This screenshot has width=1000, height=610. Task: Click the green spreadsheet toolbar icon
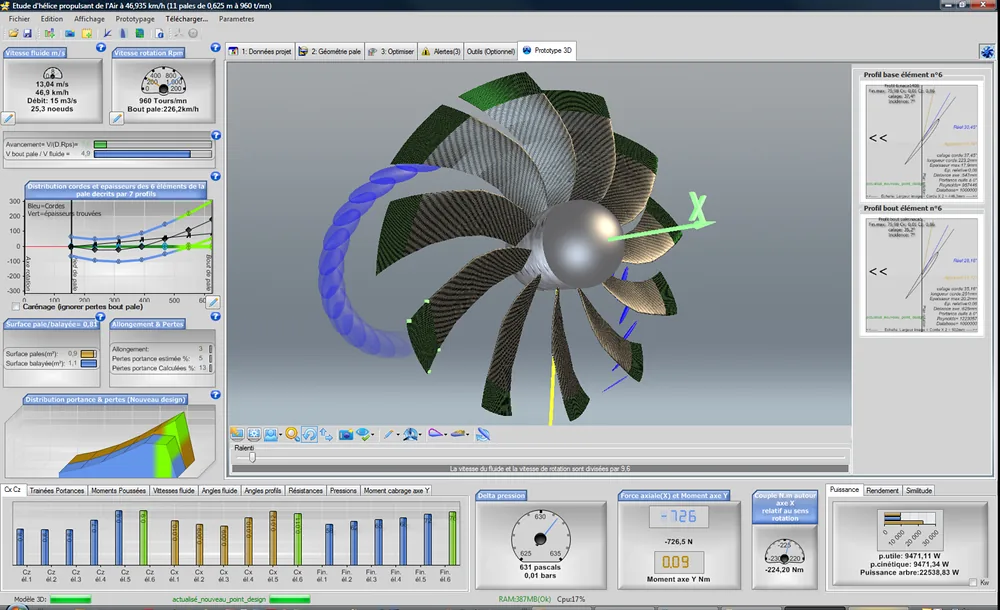[140, 33]
